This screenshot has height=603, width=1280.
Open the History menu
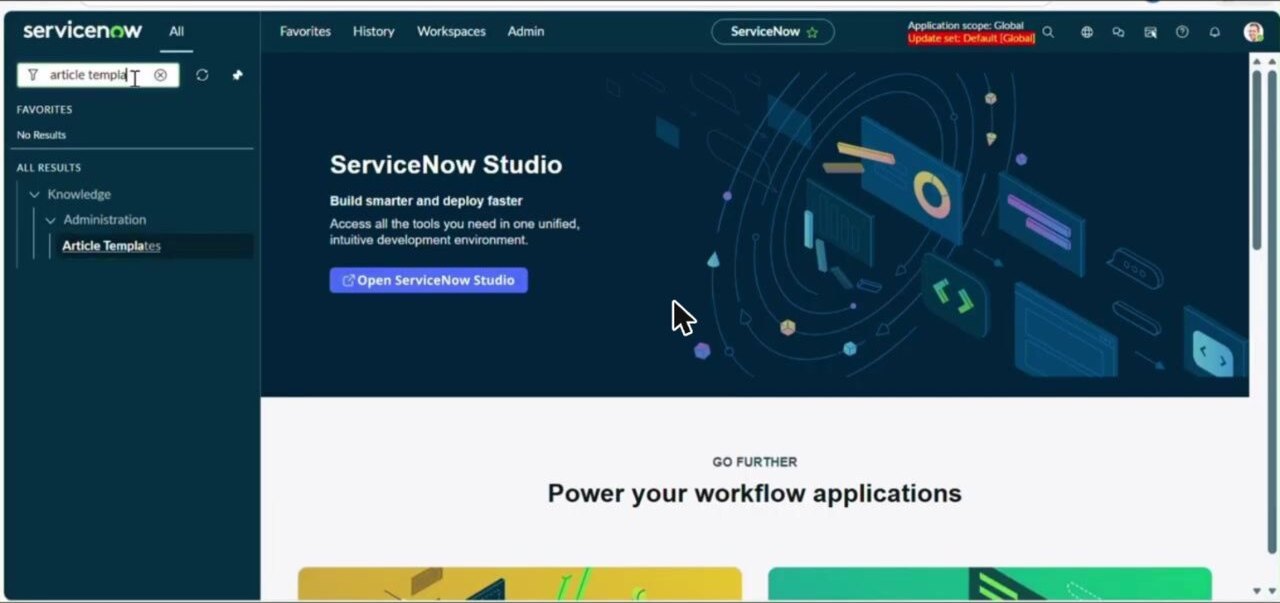(373, 31)
